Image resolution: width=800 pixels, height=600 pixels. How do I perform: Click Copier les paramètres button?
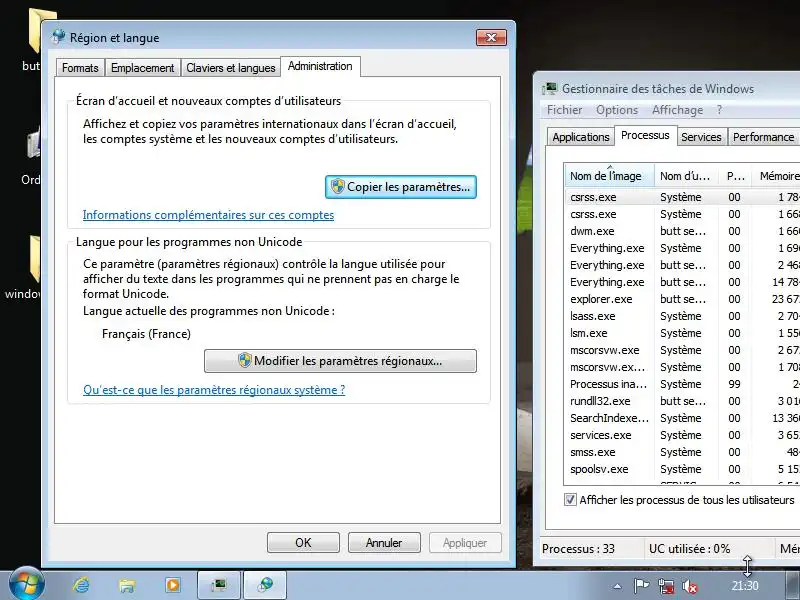click(401, 187)
